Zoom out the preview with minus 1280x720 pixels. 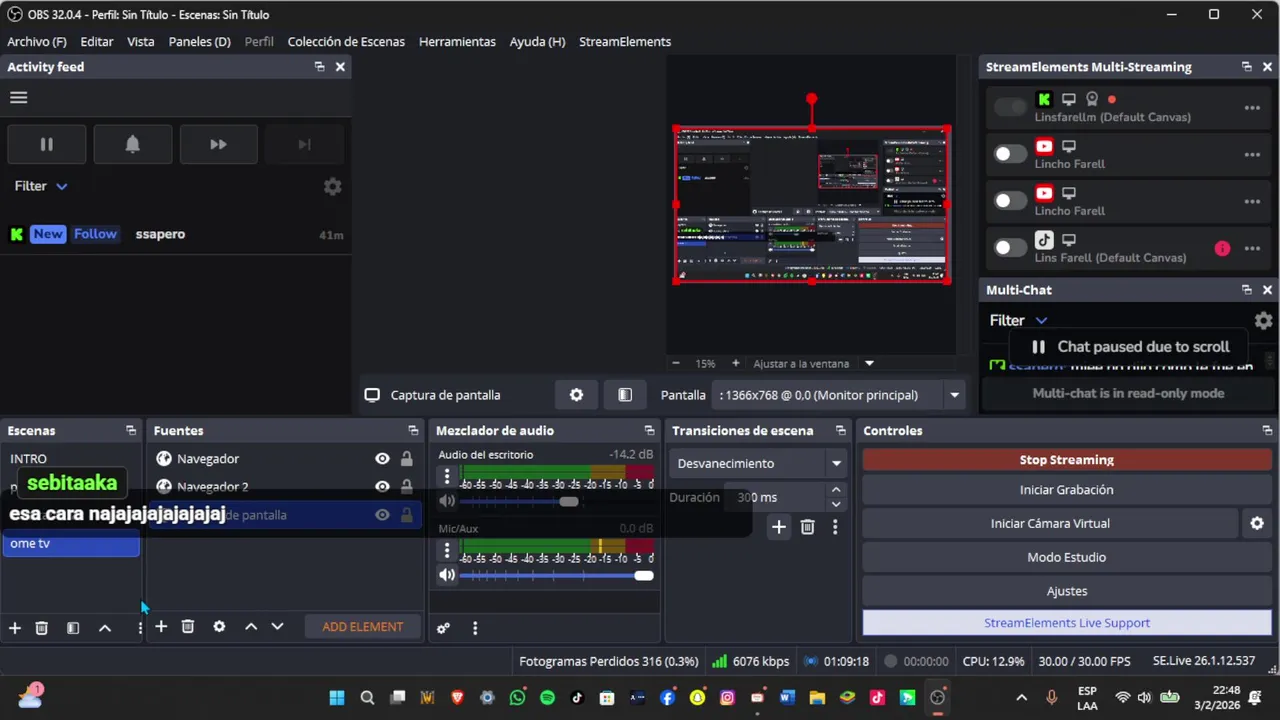676,363
